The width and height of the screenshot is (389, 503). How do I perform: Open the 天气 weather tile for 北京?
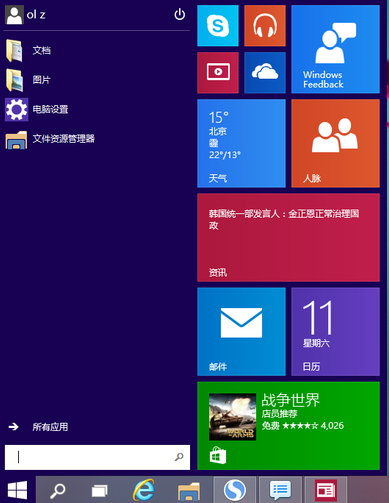click(x=241, y=143)
